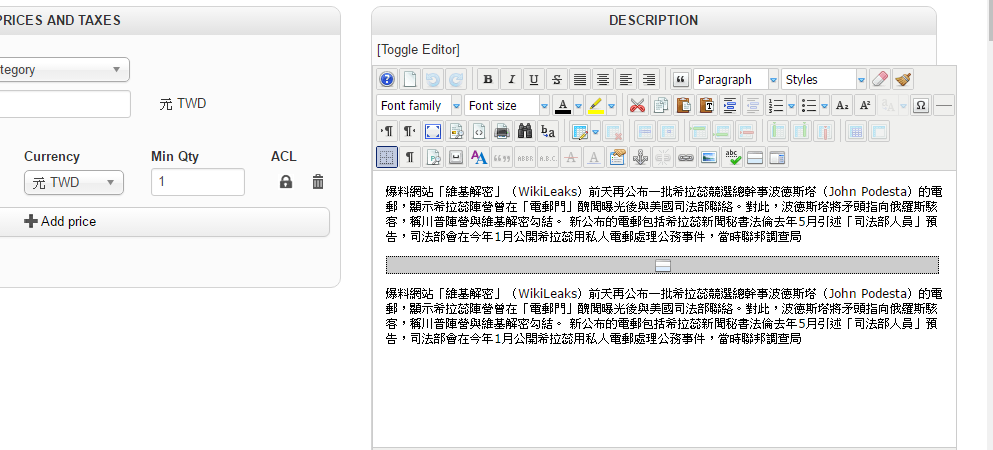The width and height of the screenshot is (993, 450).
Task: Click the Redo arrow icon
Action: point(455,79)
